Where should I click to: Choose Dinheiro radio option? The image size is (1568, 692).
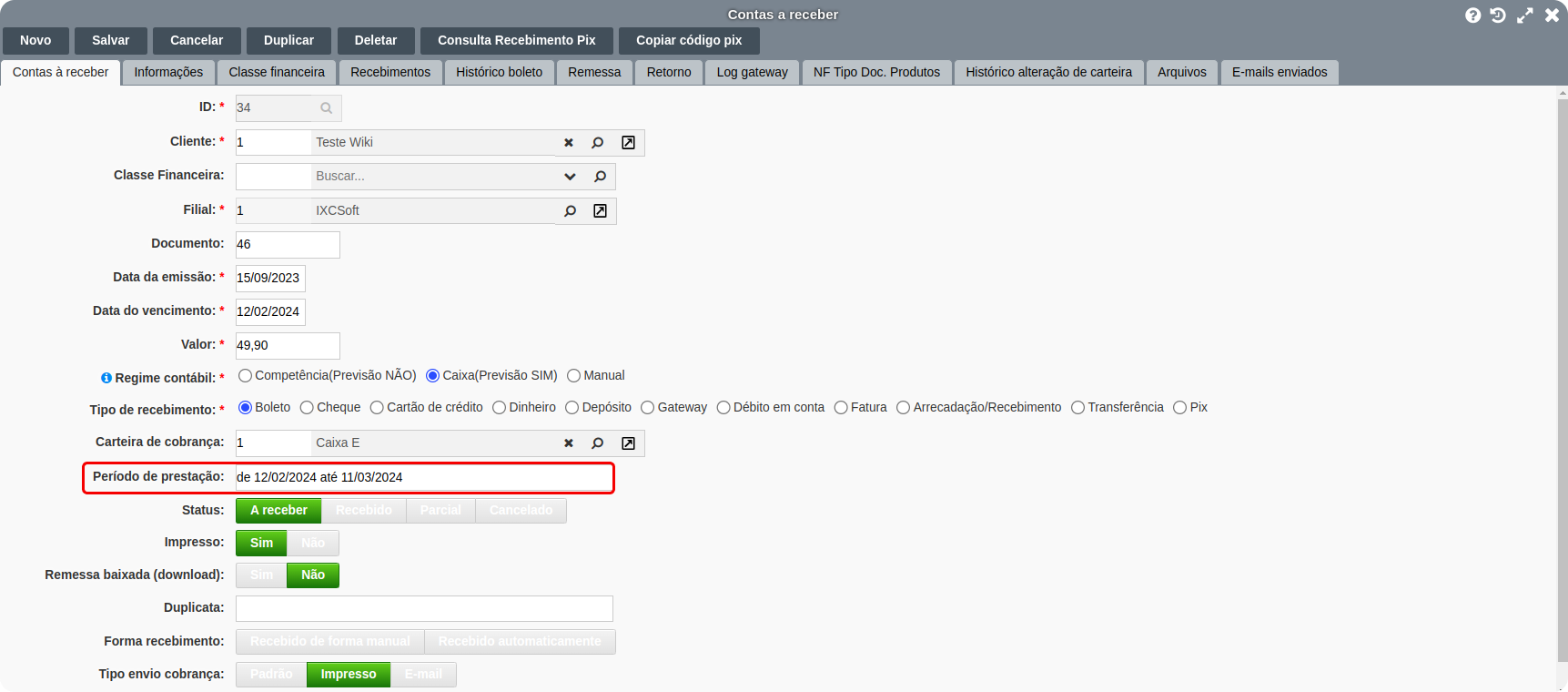[500, 408]
